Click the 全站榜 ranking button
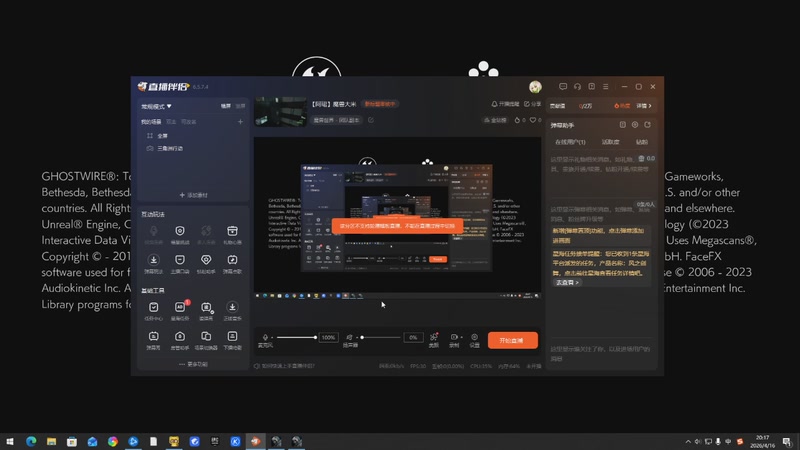 click(x=495, y=120)
